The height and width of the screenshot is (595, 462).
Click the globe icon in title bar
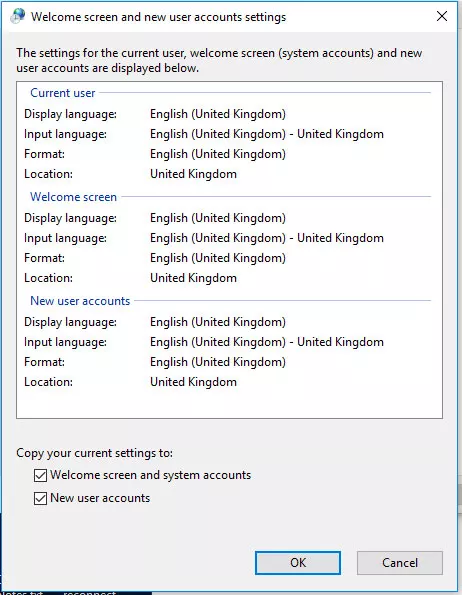[x=17, y=16]
